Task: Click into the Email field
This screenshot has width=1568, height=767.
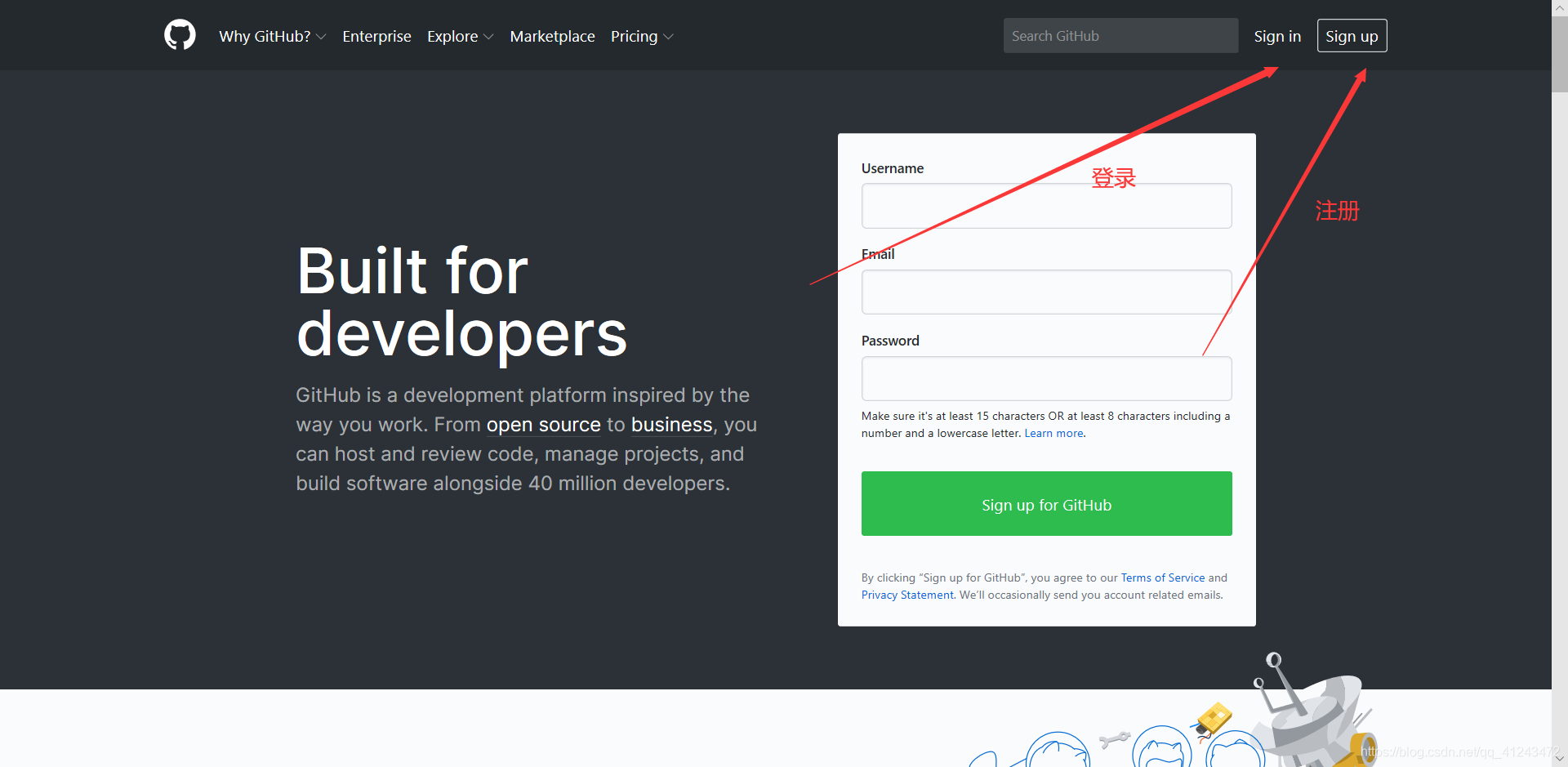Action: click(x=1046, y=292)
